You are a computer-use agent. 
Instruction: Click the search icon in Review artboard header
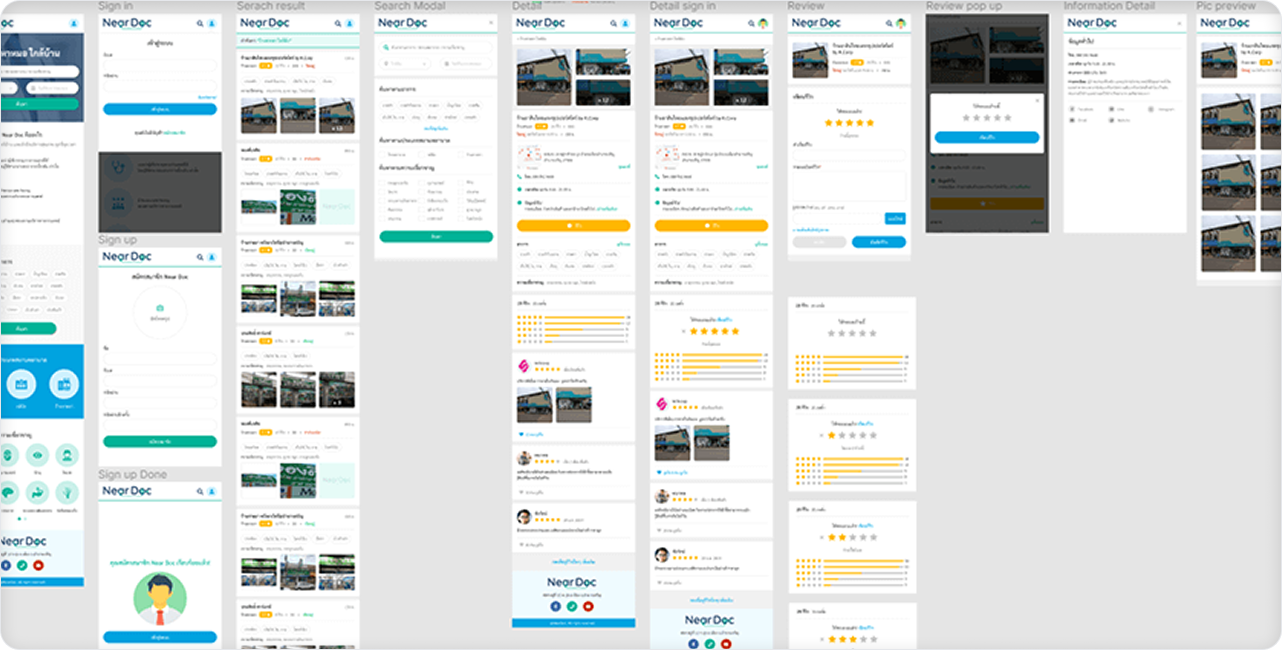pos(888,23)
